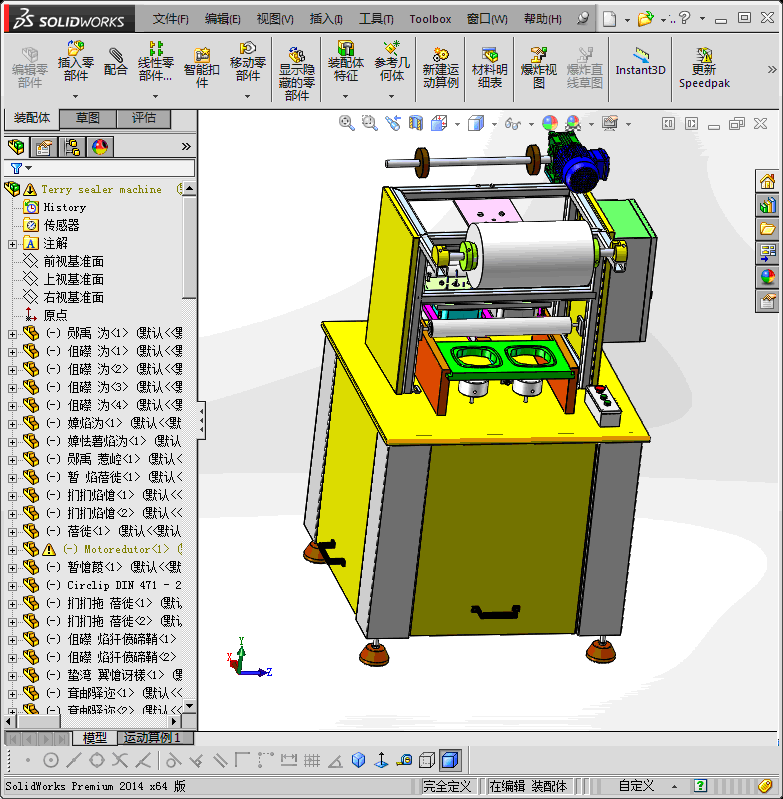Click the 自定义 units status bar field

tap(636, 786)
